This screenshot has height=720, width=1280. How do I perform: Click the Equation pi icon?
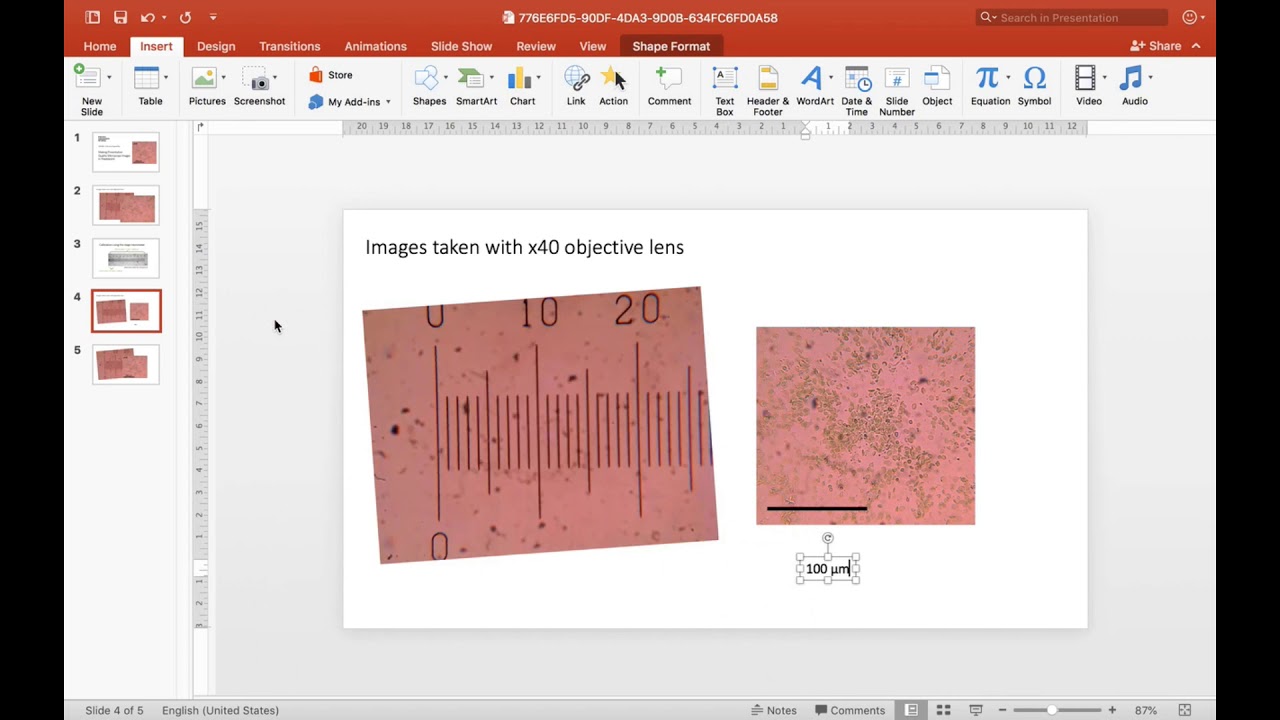(987, 78)
